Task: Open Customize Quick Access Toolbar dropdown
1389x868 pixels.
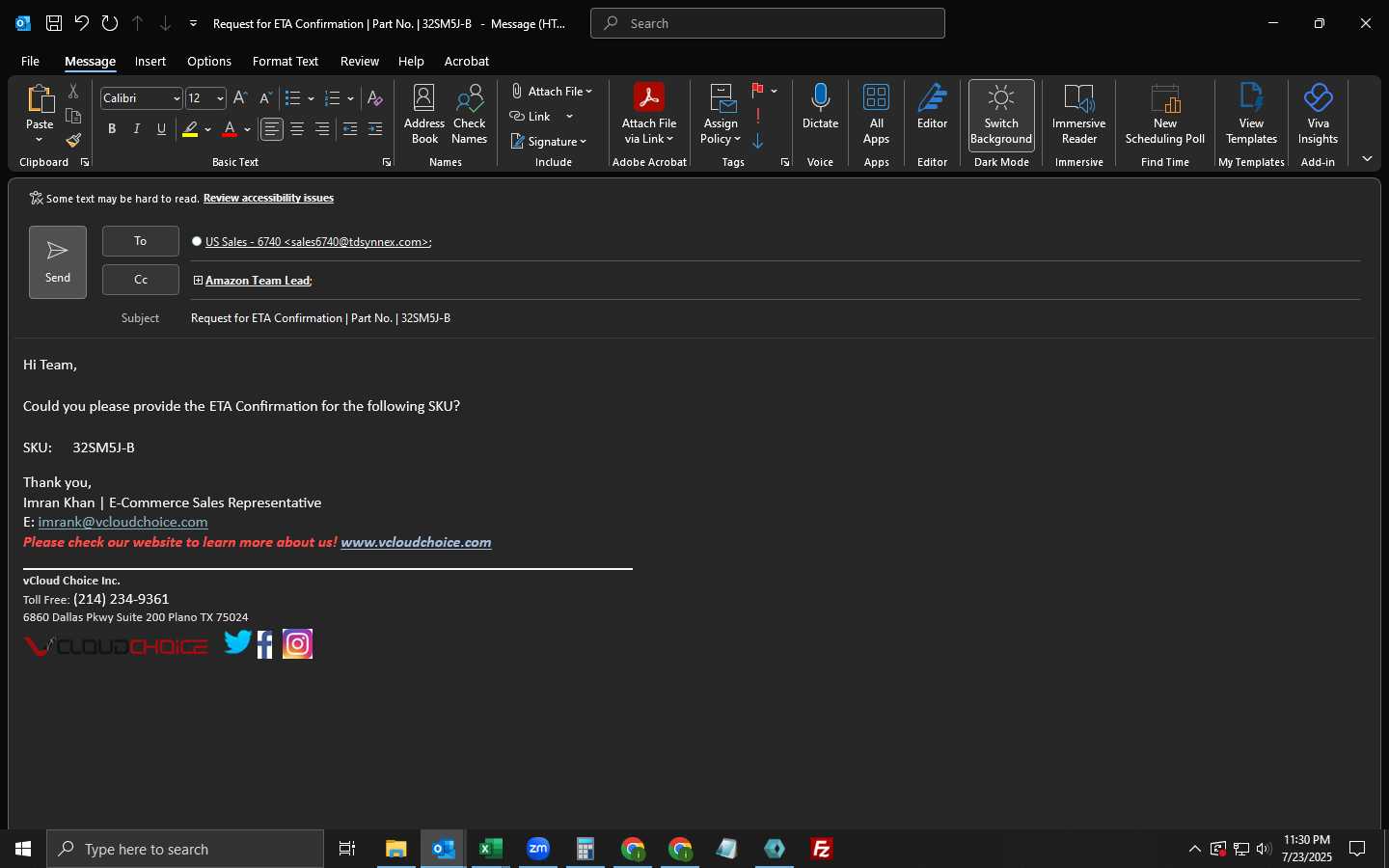Action: tap(193, 23)
